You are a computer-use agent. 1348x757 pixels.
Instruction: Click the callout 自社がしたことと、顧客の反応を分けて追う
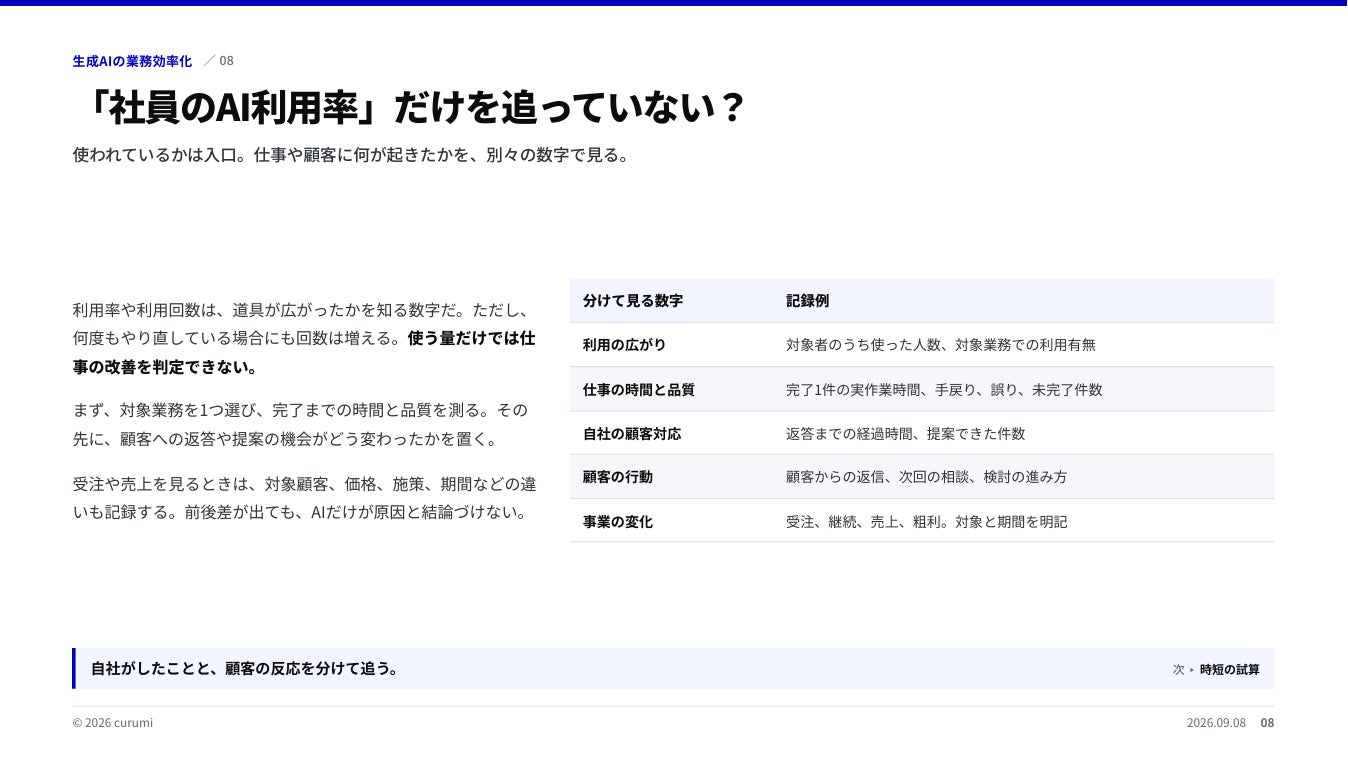[245, 668]
